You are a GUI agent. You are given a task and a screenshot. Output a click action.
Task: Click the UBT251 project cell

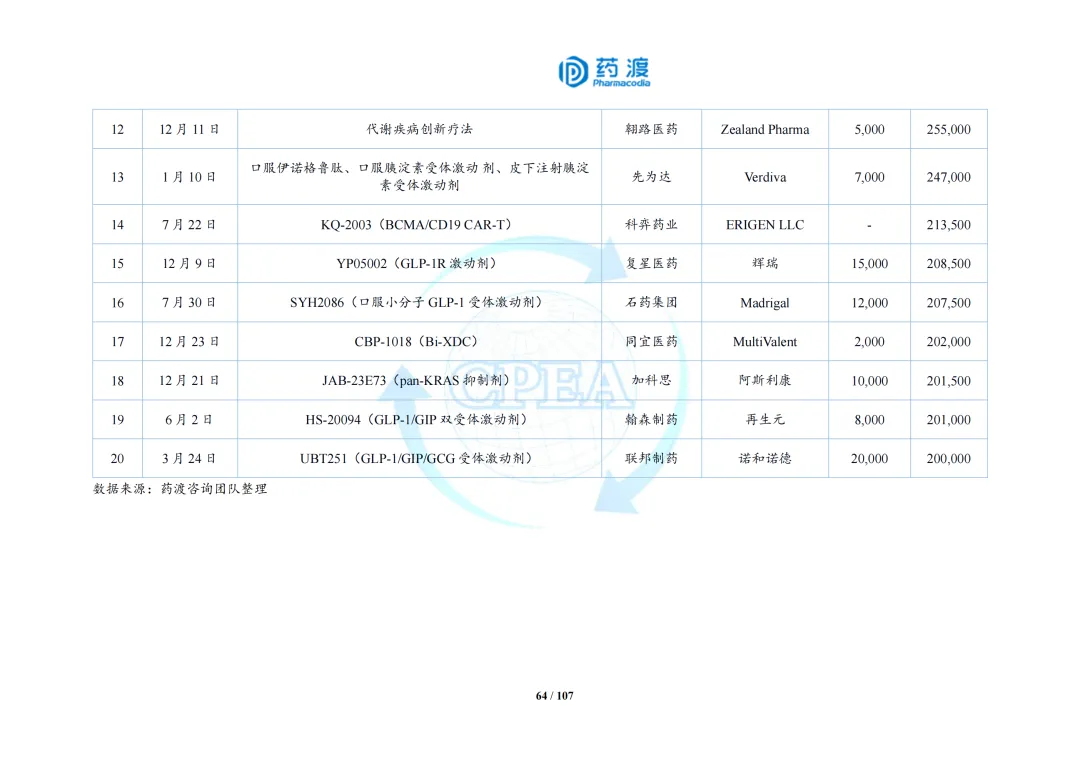click(419, 458)
